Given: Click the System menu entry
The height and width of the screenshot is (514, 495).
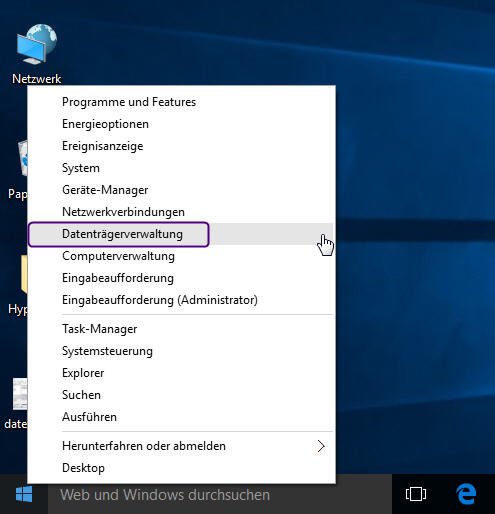Looking at the screenshot, I should 181,168.
